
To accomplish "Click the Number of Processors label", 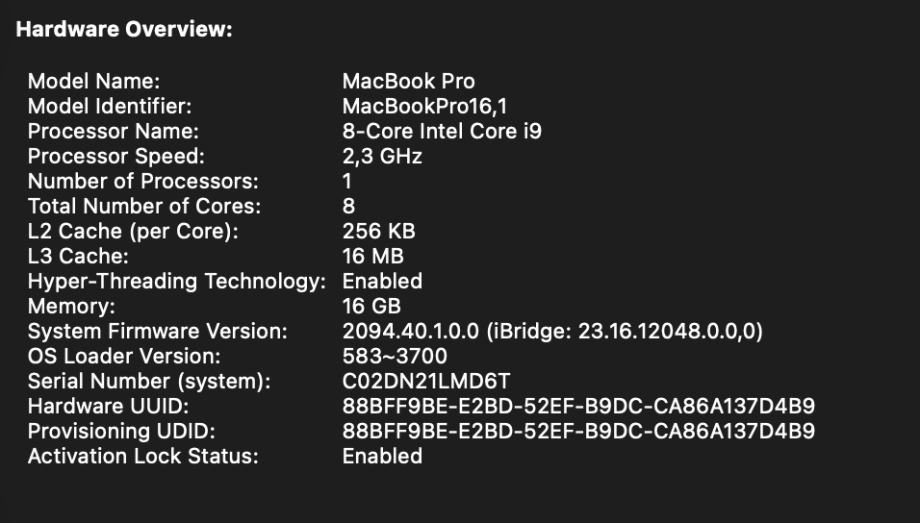I will point(143,181).
